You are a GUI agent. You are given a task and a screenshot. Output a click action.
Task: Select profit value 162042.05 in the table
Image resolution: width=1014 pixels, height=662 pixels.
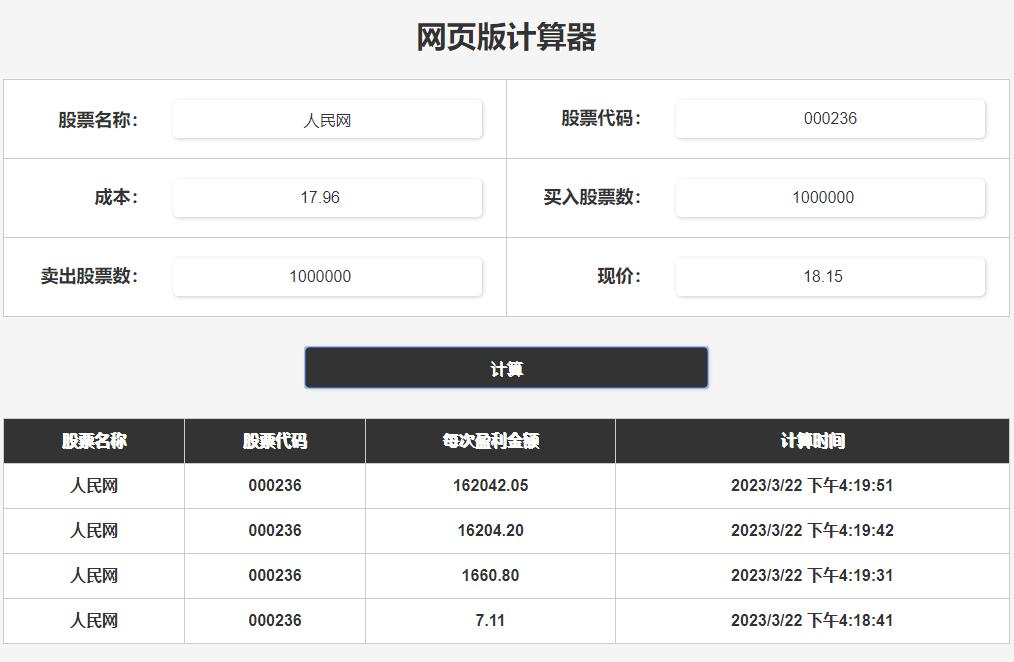pyautogui.click(x=490, y=485)
